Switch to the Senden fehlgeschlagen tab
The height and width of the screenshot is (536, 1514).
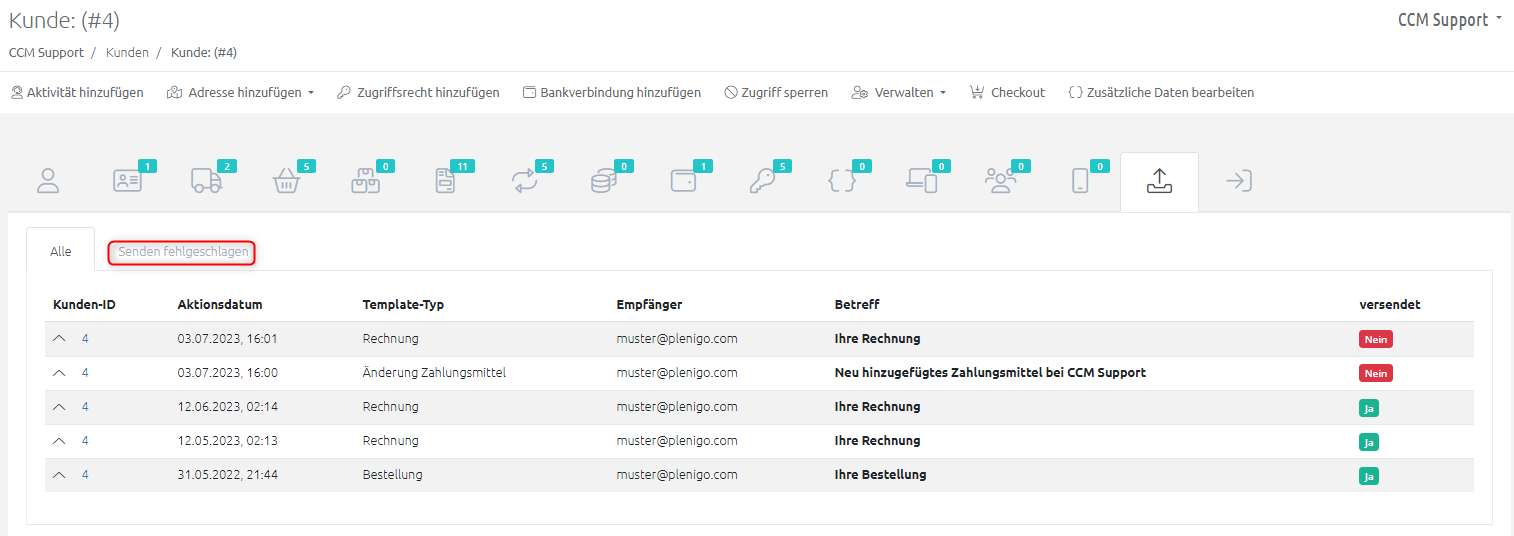pos(182,252)
